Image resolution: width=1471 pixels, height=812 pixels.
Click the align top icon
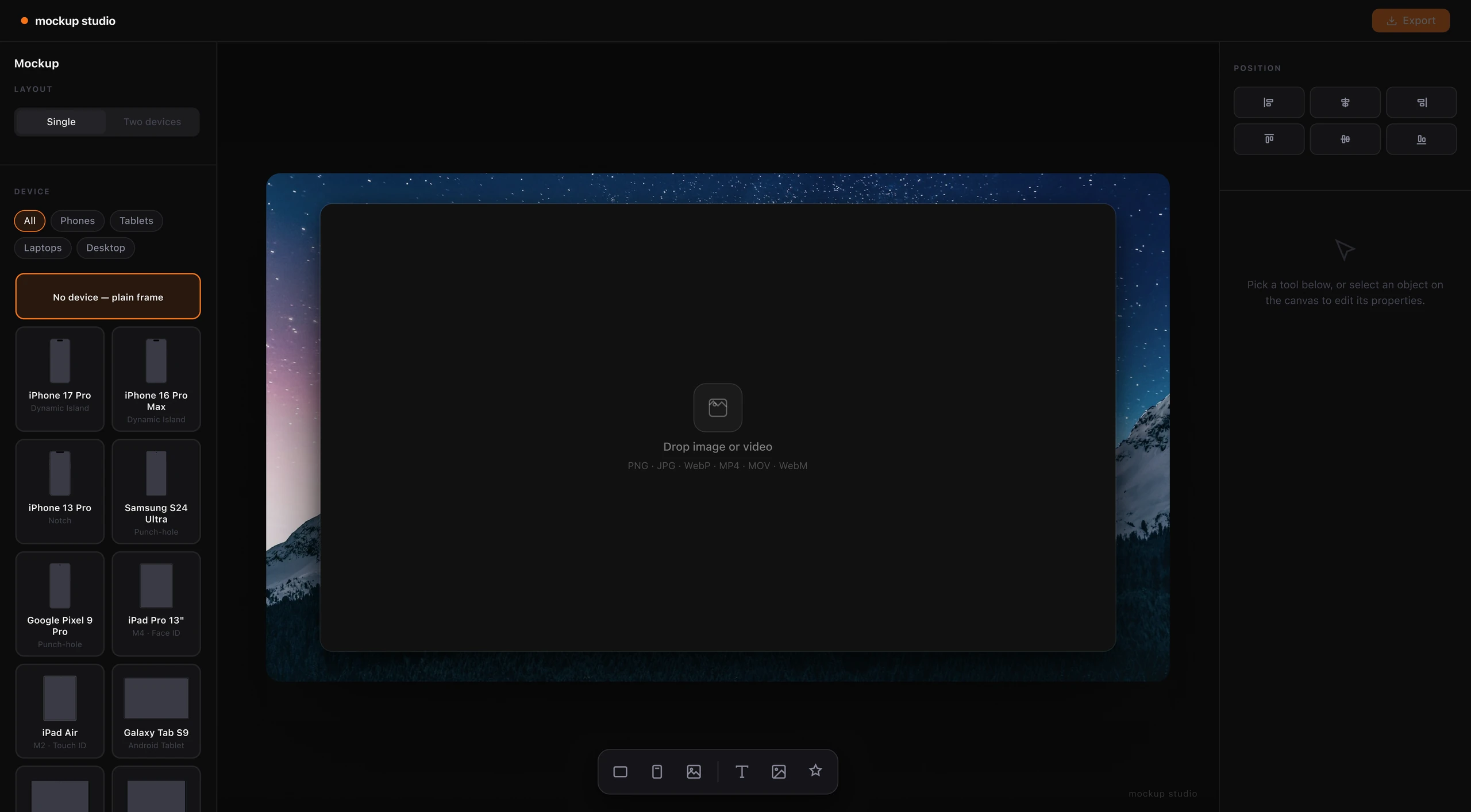click(1268, 139)
